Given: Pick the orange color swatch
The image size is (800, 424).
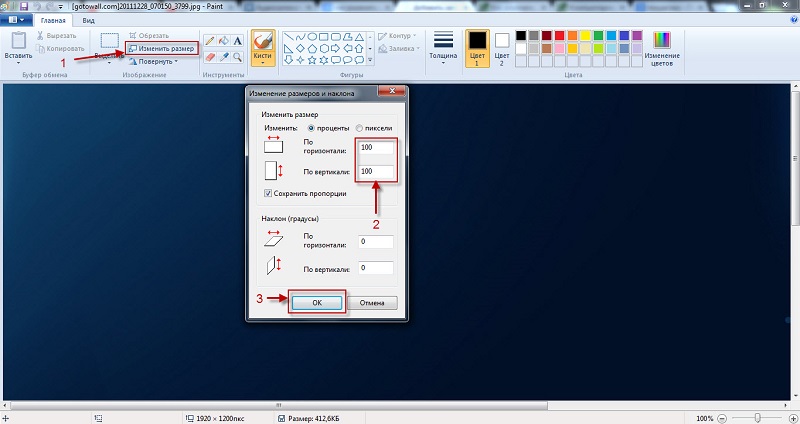Looking at the screenshot, I should click(572, 36).
